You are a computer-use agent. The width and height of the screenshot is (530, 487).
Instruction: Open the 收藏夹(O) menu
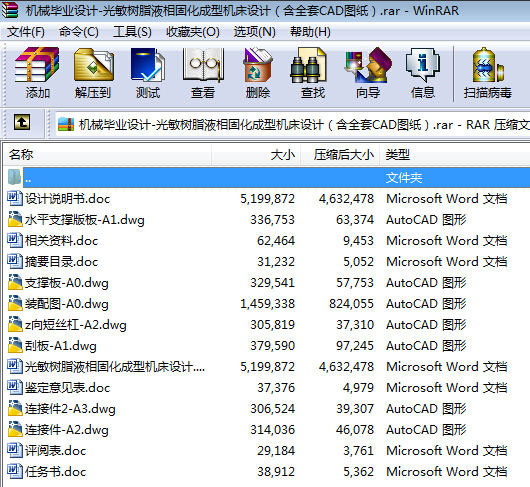193,32
